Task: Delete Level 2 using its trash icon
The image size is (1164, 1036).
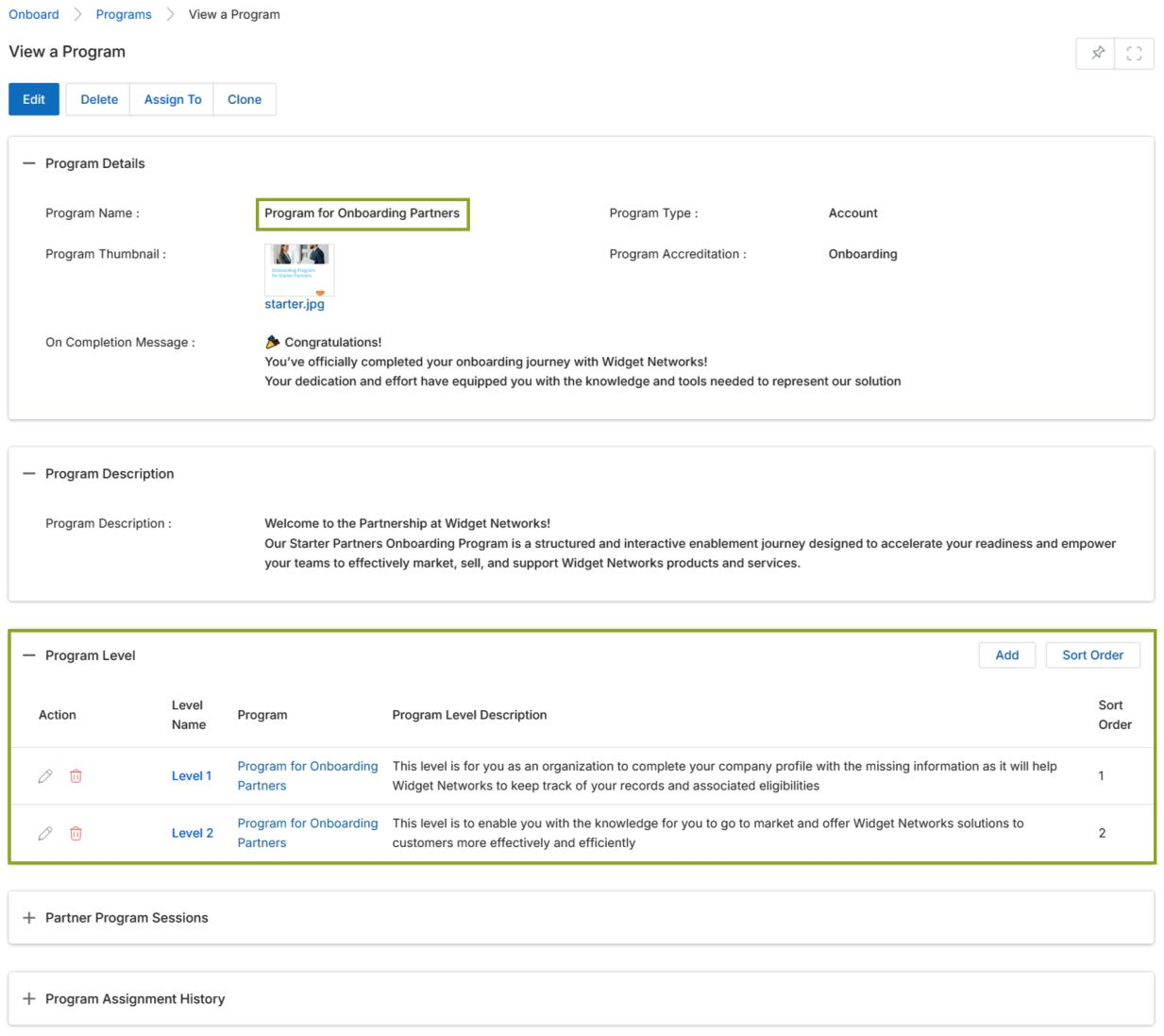Action: pyautogui.click(x=76, y=834)
